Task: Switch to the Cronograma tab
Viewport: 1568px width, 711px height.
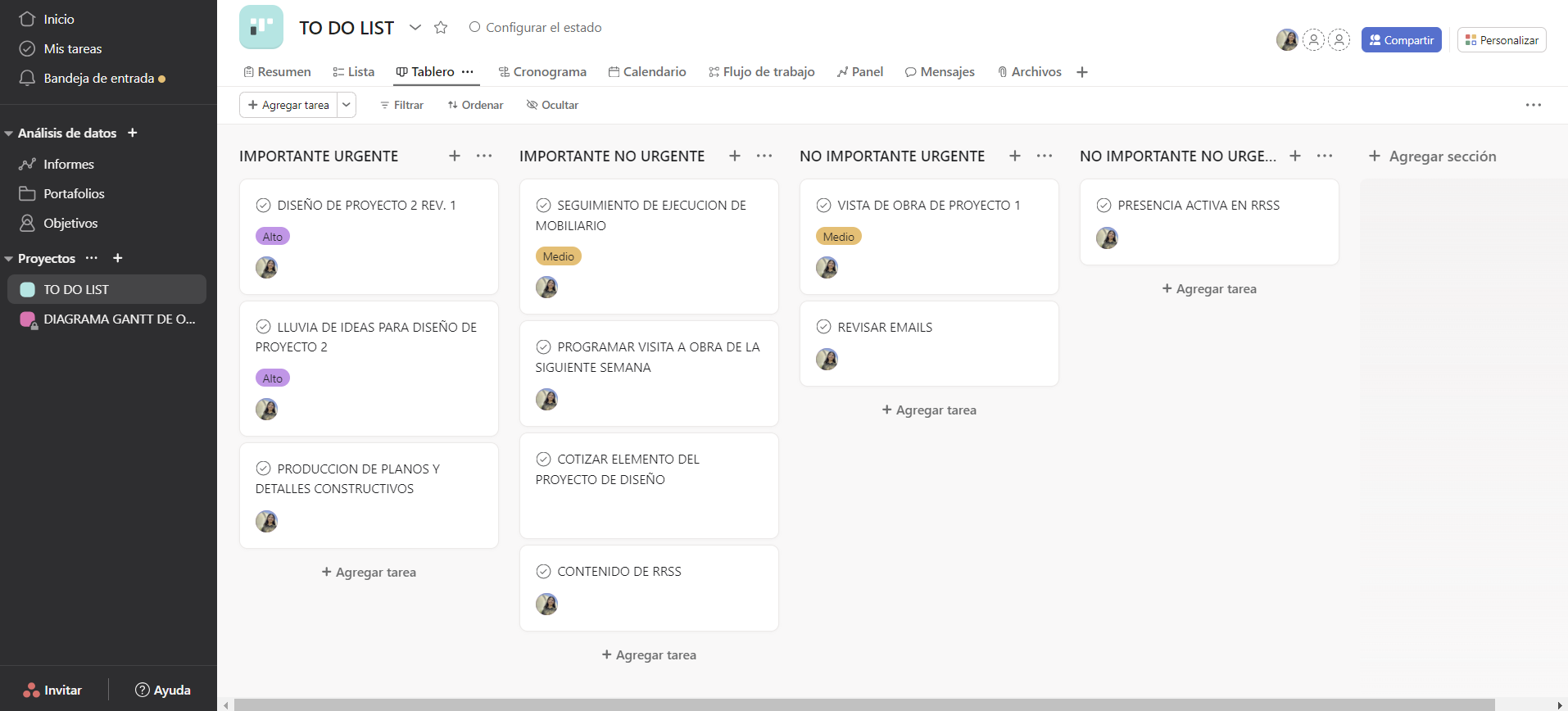Action: tap(542, 72)
